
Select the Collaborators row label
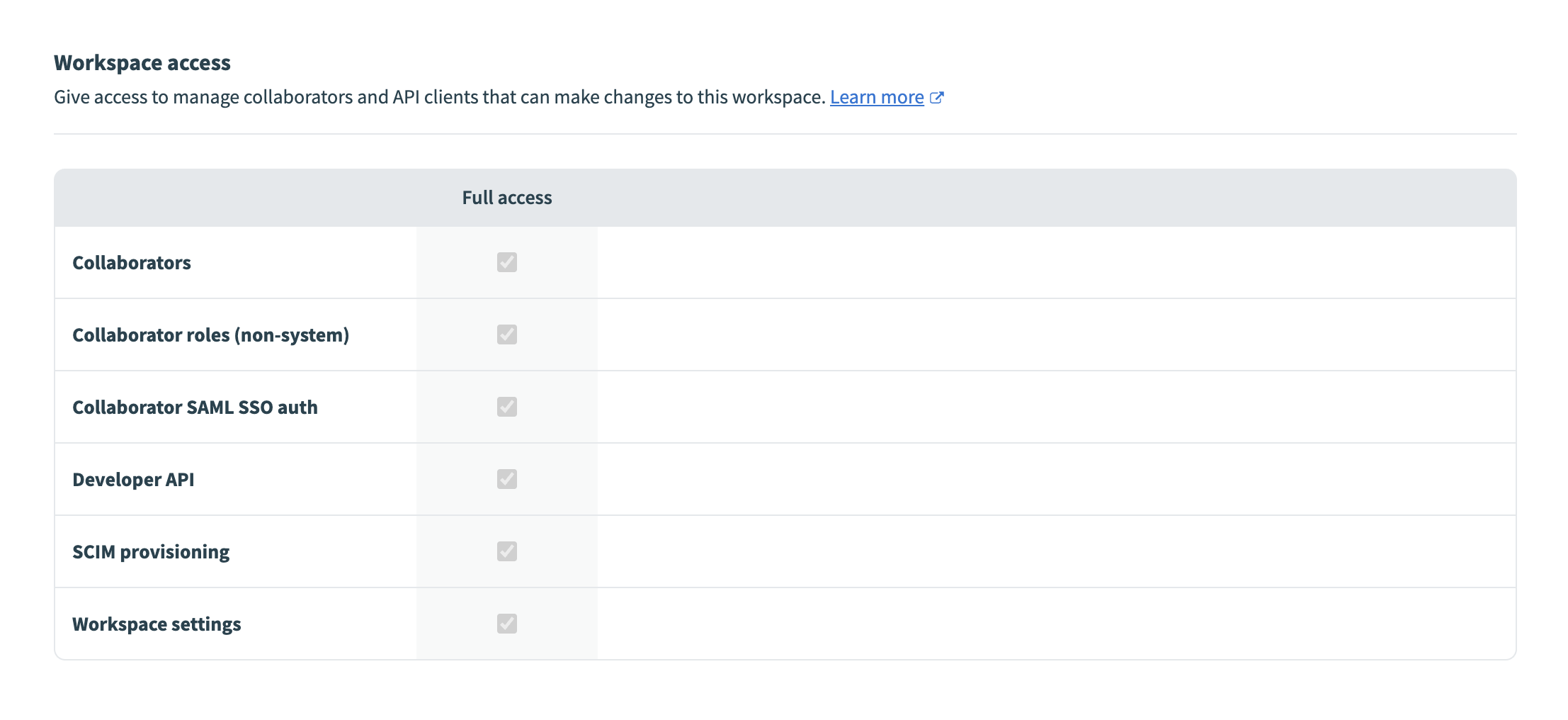pos(132,263)
